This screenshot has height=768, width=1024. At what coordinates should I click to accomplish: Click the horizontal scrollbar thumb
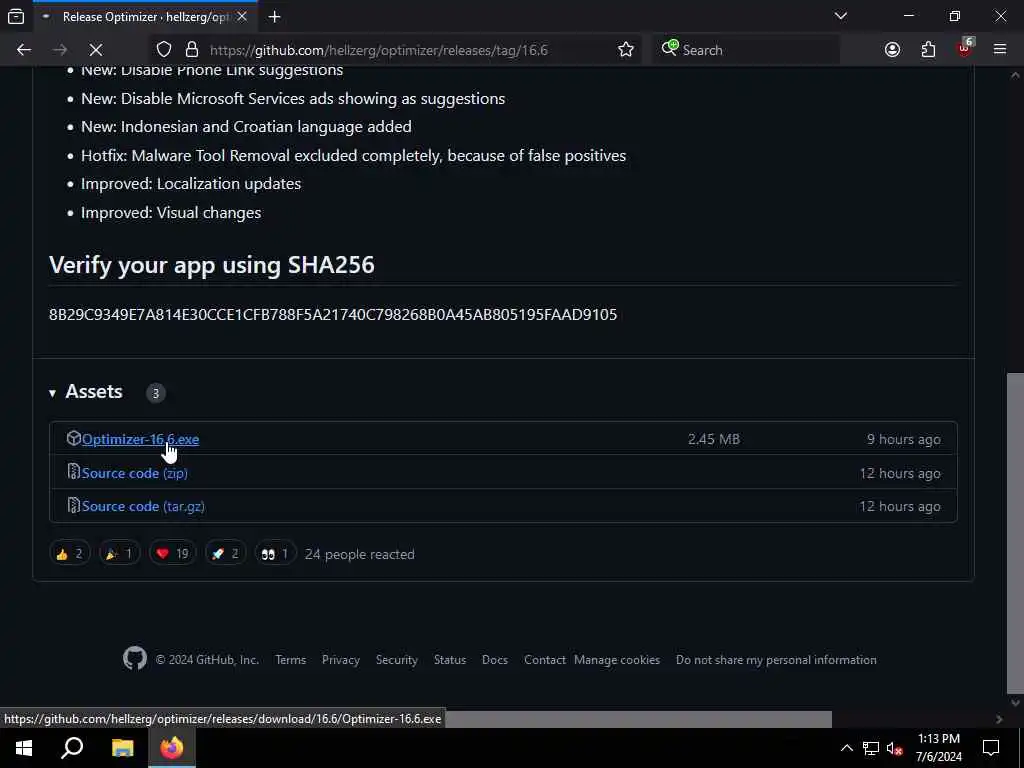point(639,719)
